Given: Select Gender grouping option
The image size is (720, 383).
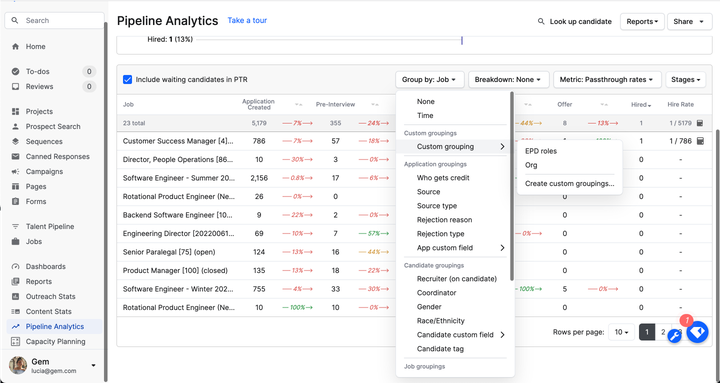Looking at the screenshot, I should click(x=429, y=307).
